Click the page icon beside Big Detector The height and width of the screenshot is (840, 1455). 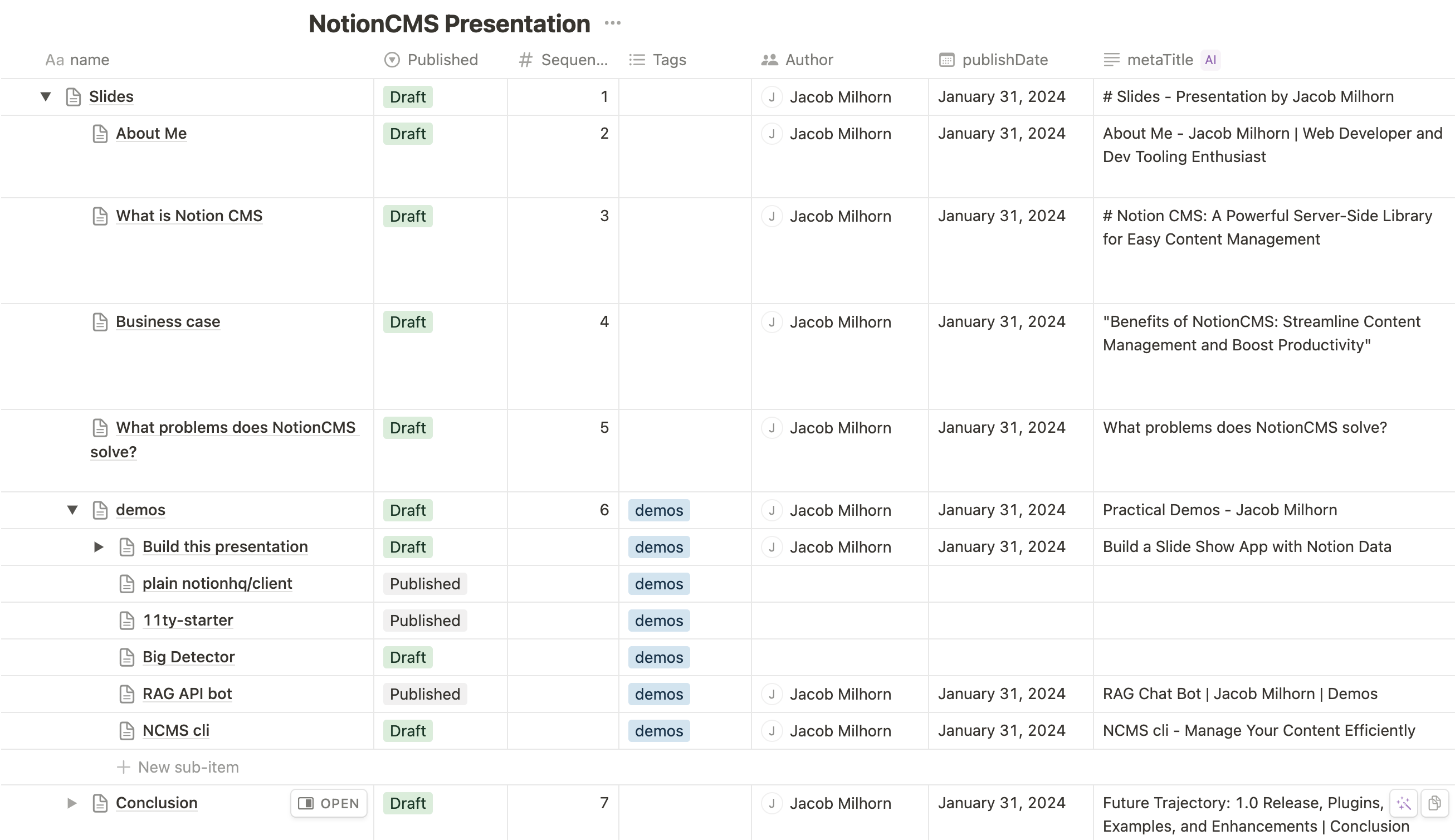[127, 657]
